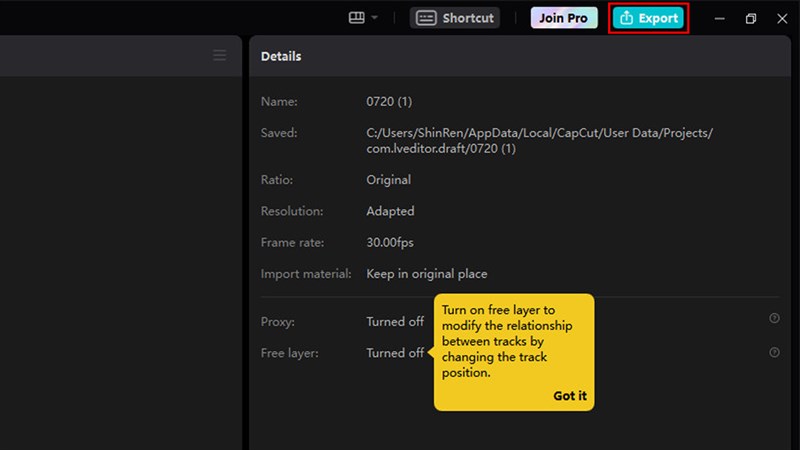Click the Resolution value Adapted

coord(390,211)
